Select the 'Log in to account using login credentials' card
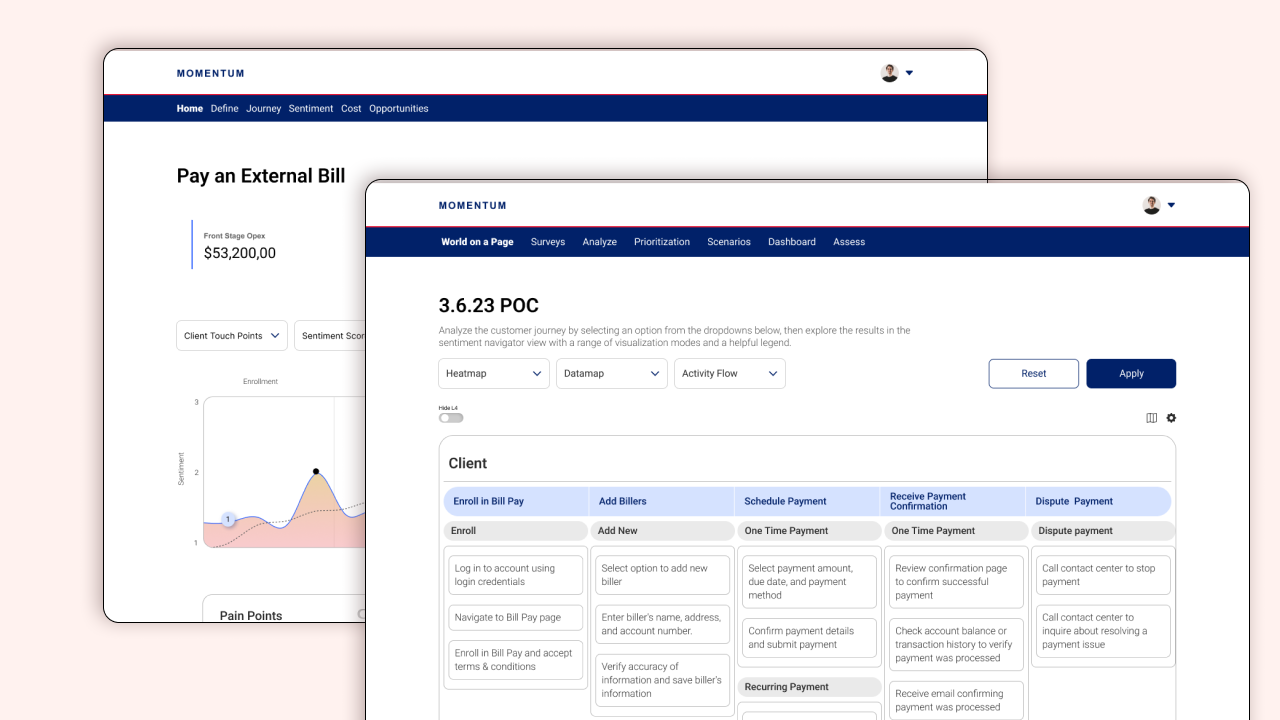Image resolution: width=1280 pixels, height=720 pixels. tap(516, 575)
